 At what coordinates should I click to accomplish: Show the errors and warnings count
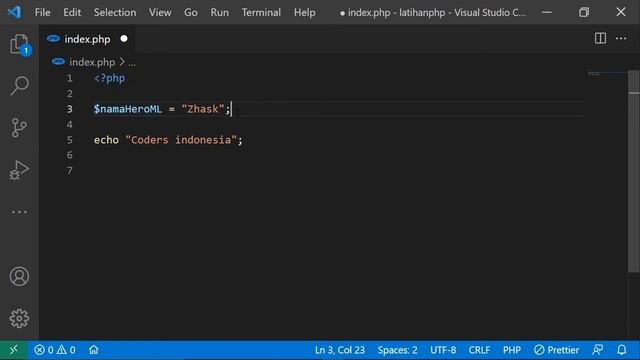pyautogui.click(x=55, y=350)
